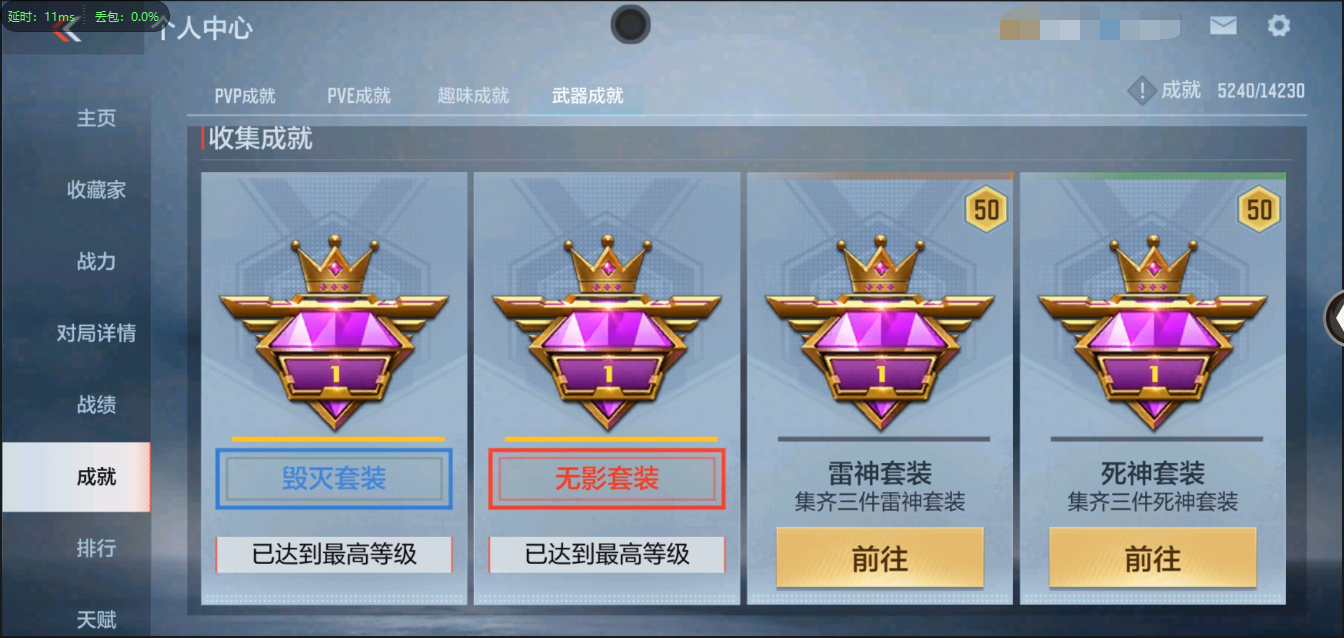Click the 50 points badge on 死神套装 card
Screen dimensions: 1344x638
coord(1259,210)
